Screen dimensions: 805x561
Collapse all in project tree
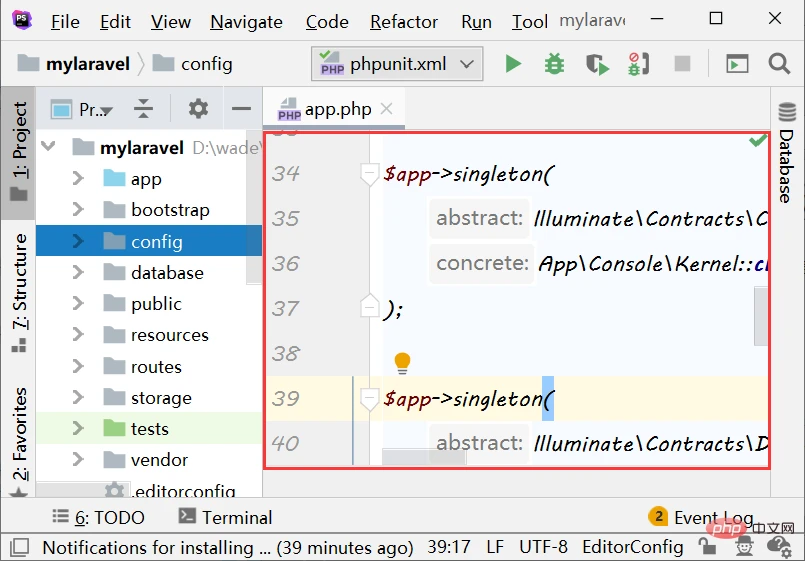144,109
